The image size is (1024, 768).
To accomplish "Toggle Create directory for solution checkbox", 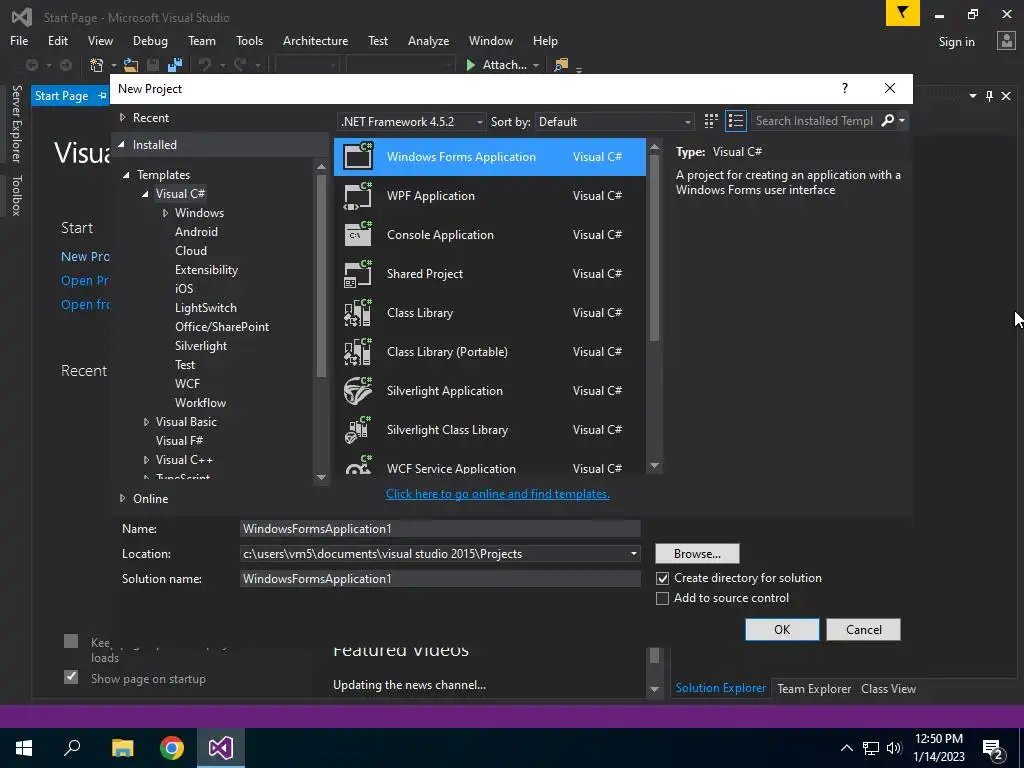I will click(662, 579).
